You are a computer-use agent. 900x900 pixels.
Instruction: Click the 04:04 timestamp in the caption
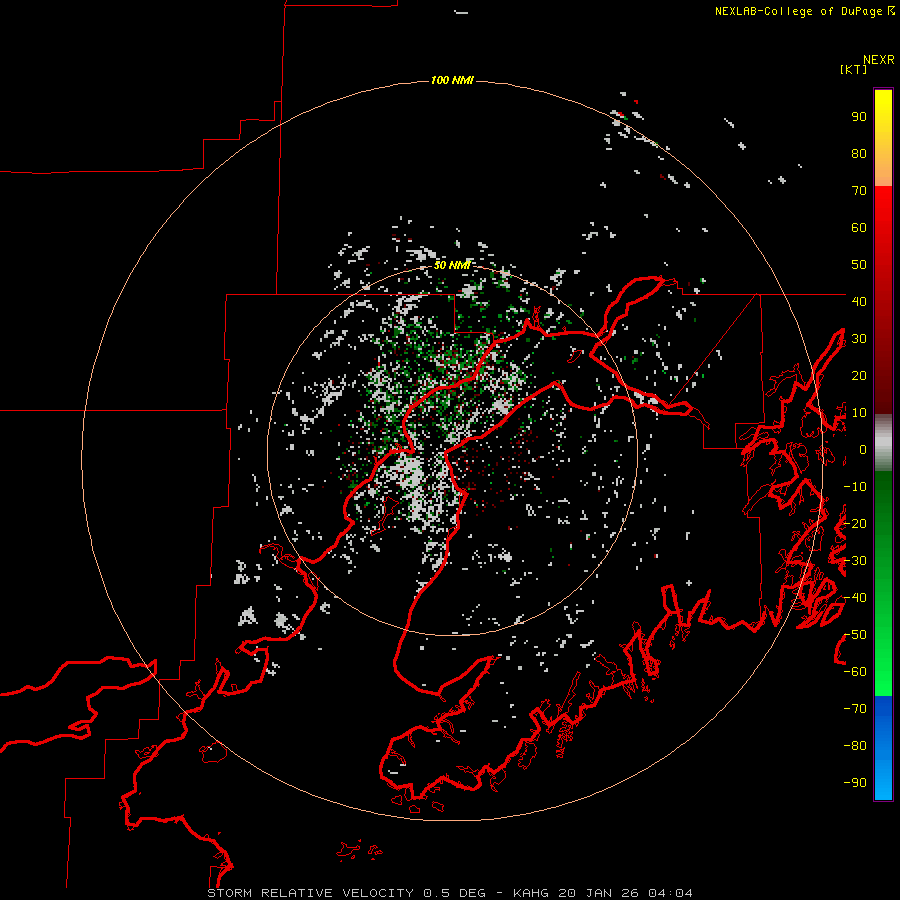pyautogui.click(x=670, y=893)
